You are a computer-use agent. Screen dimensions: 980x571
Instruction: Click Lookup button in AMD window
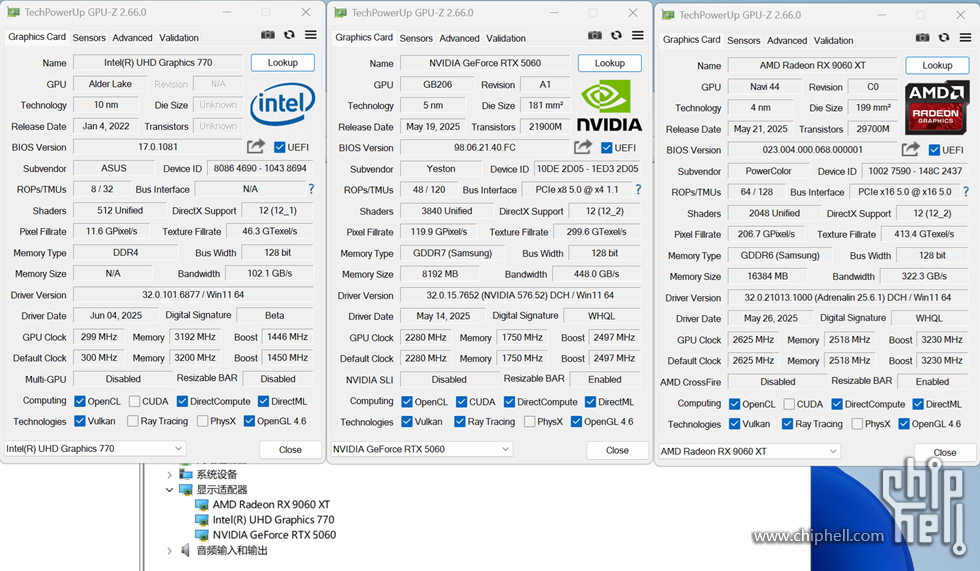pos(937,65)
